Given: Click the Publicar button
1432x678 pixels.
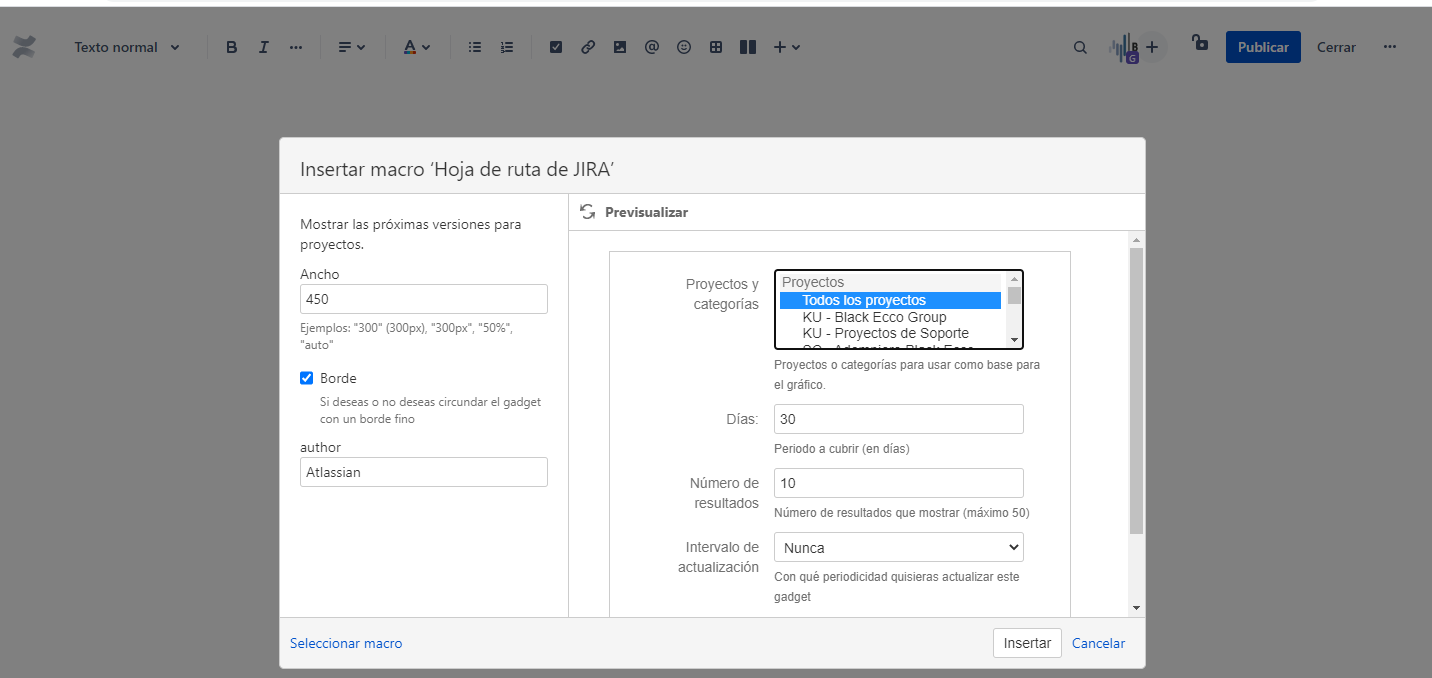Looking at the screenshot, I should [x=1263, y=47].
